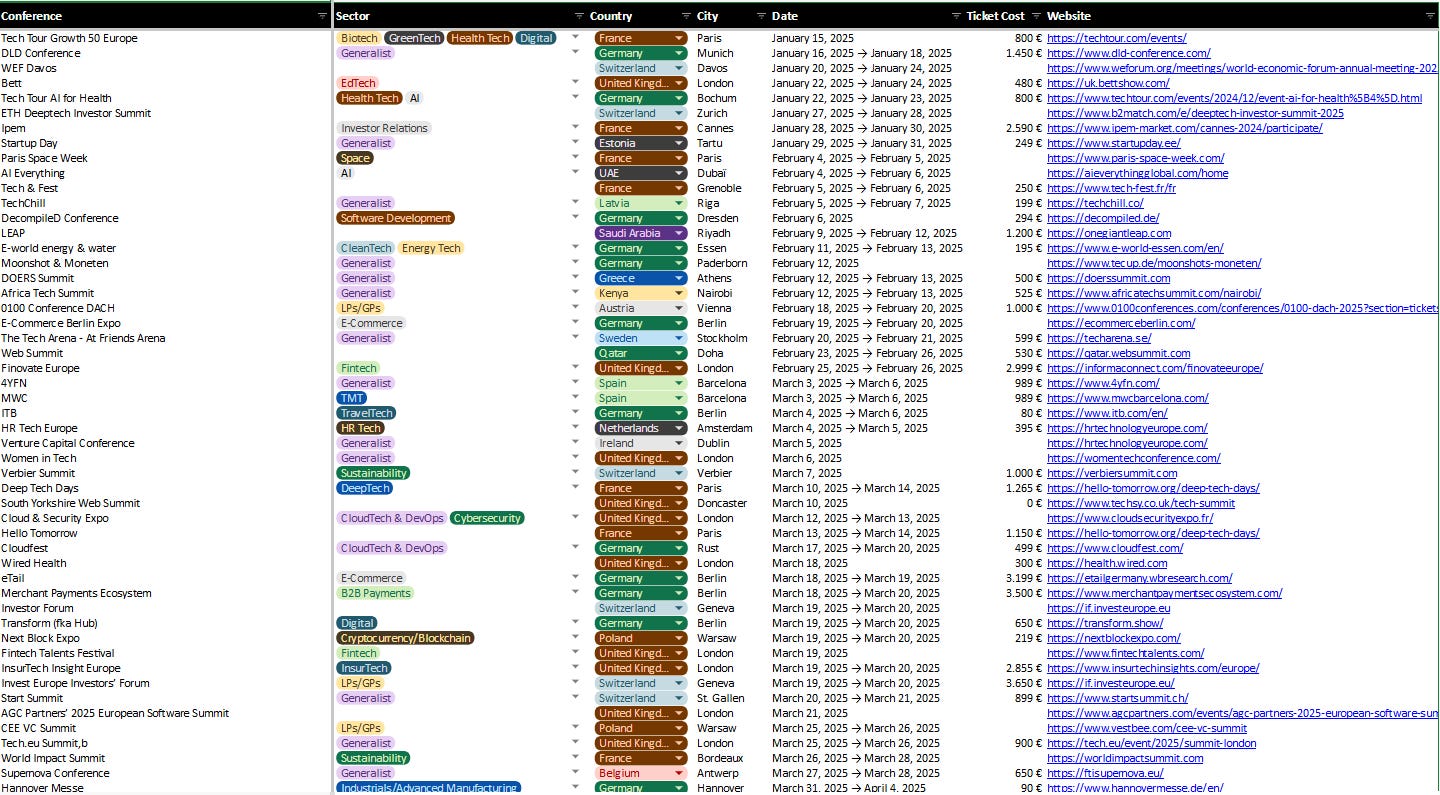1440x795 pixels.
Task: Open the dld-conference.com link
Action: coord(1129,53)
